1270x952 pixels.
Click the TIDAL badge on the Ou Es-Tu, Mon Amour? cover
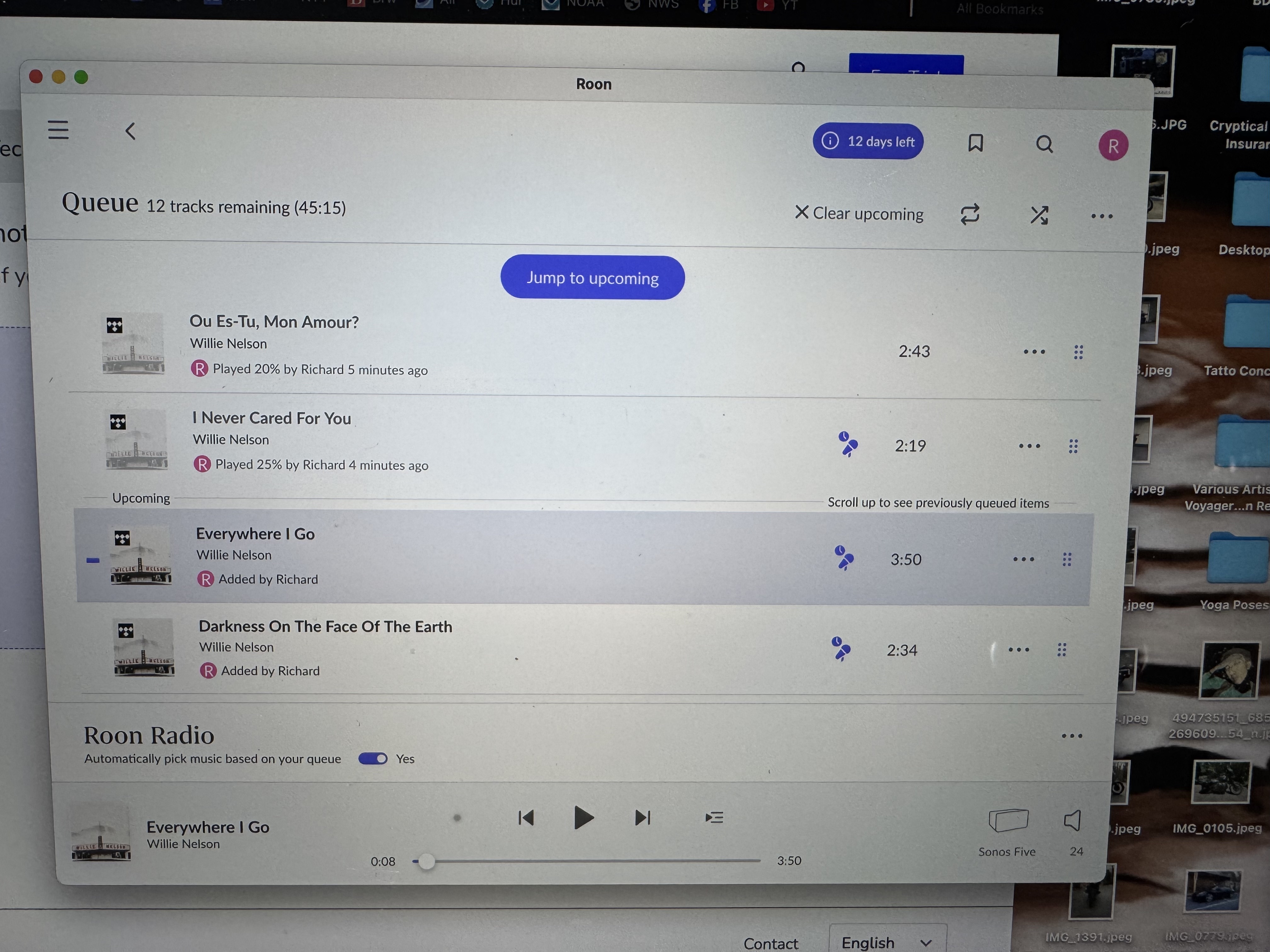point(114,326)
